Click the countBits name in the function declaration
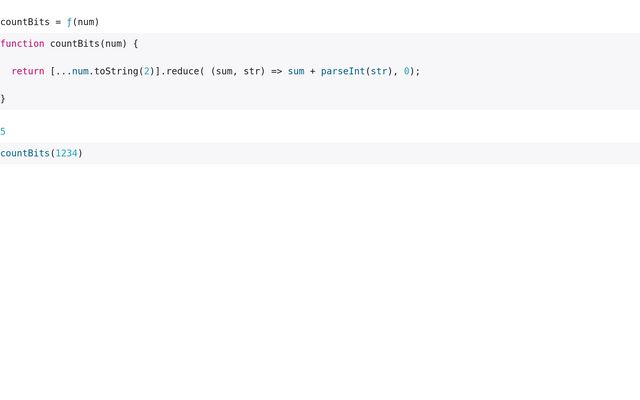Image resolution: width=640 pixels, height=400 pixels. [x=75, y=44]
